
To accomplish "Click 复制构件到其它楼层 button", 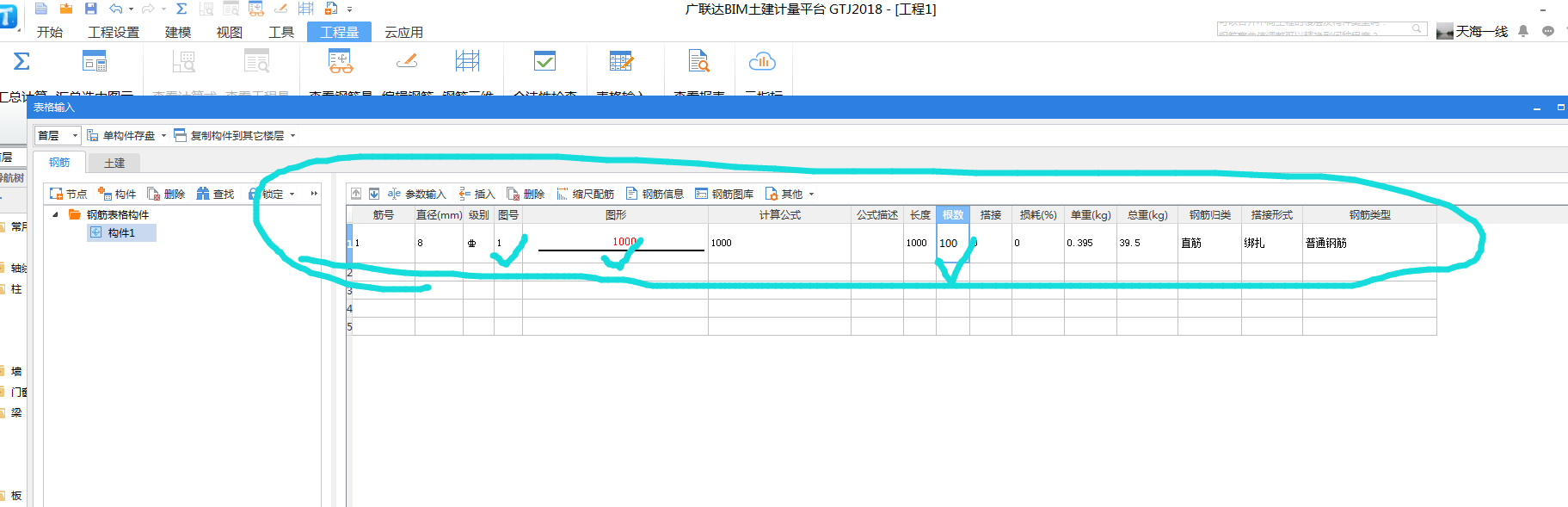I will pos(230,135).
